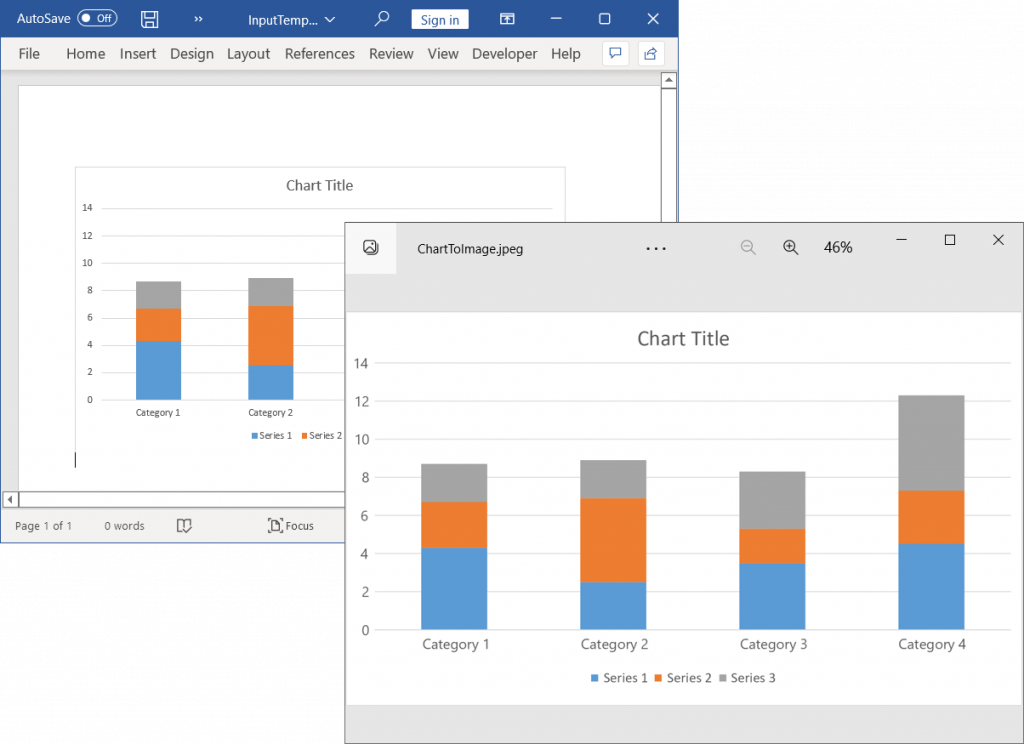1024x744 pixels.
Task: Click the Share icon next to Comments
Action: [x=651, y=53]
